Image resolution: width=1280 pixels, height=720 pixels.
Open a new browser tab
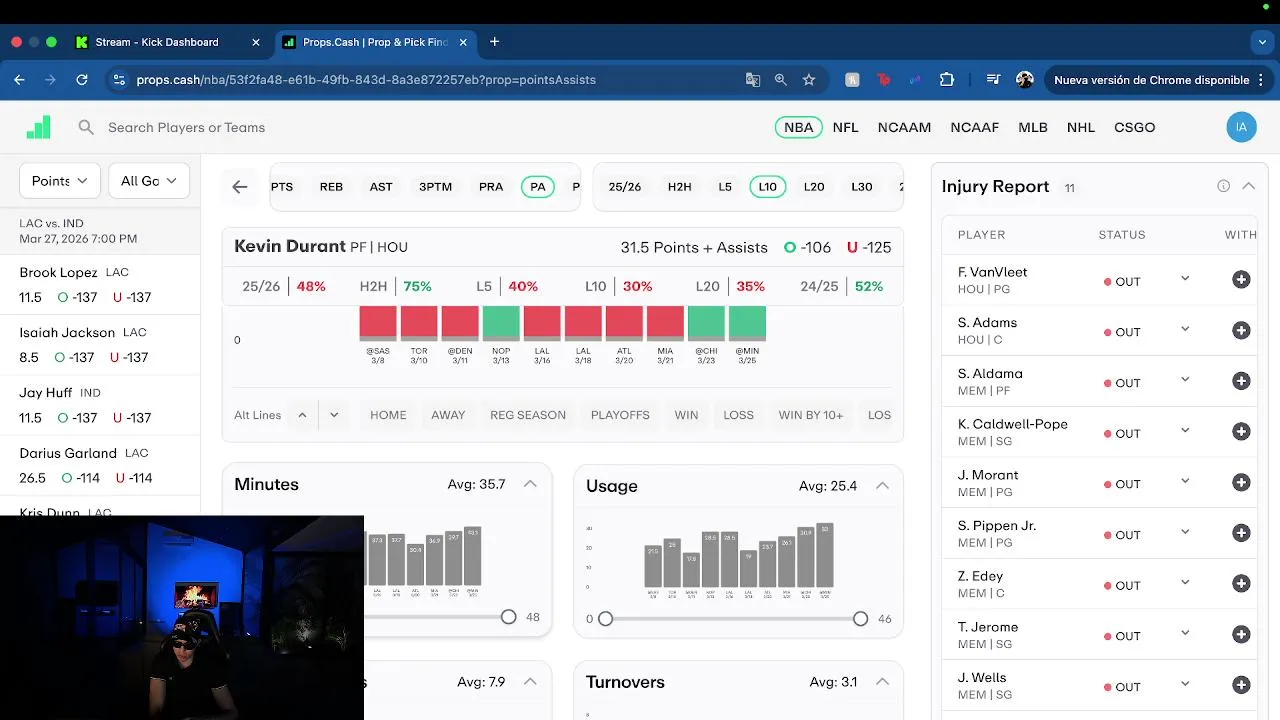(x=494, y=42)
